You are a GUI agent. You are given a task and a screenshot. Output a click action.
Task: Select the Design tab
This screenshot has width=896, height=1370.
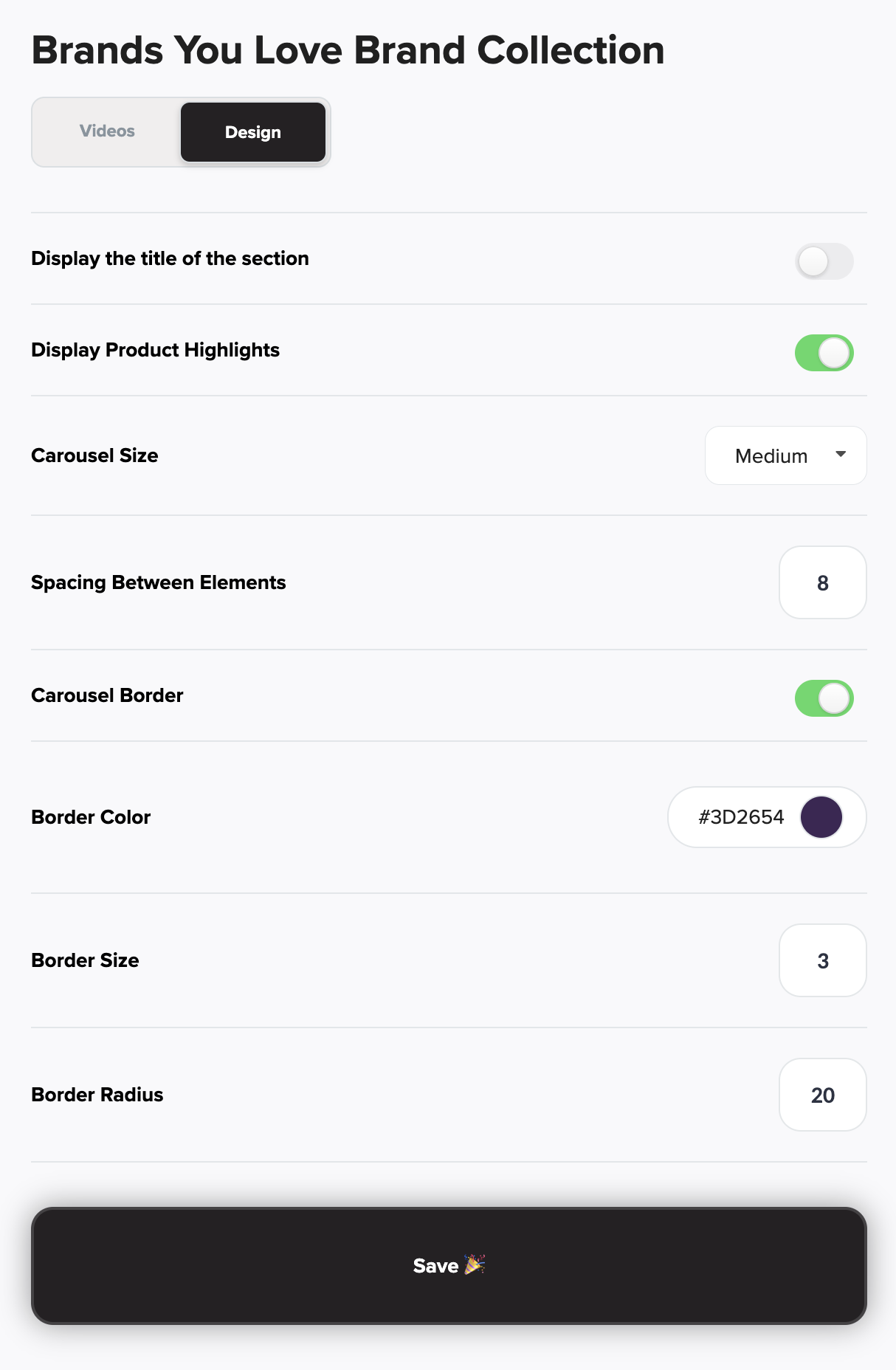click(x=252, y=132)
